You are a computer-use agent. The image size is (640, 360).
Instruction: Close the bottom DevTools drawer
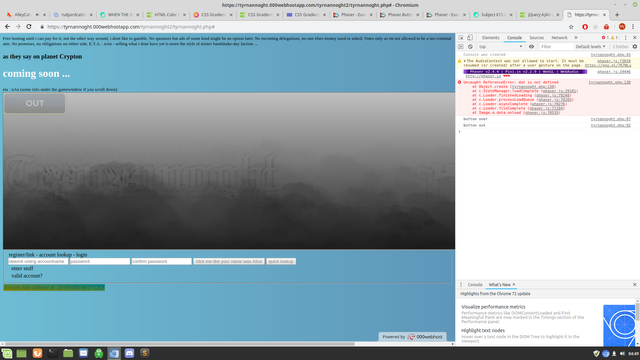pos(635,284)
